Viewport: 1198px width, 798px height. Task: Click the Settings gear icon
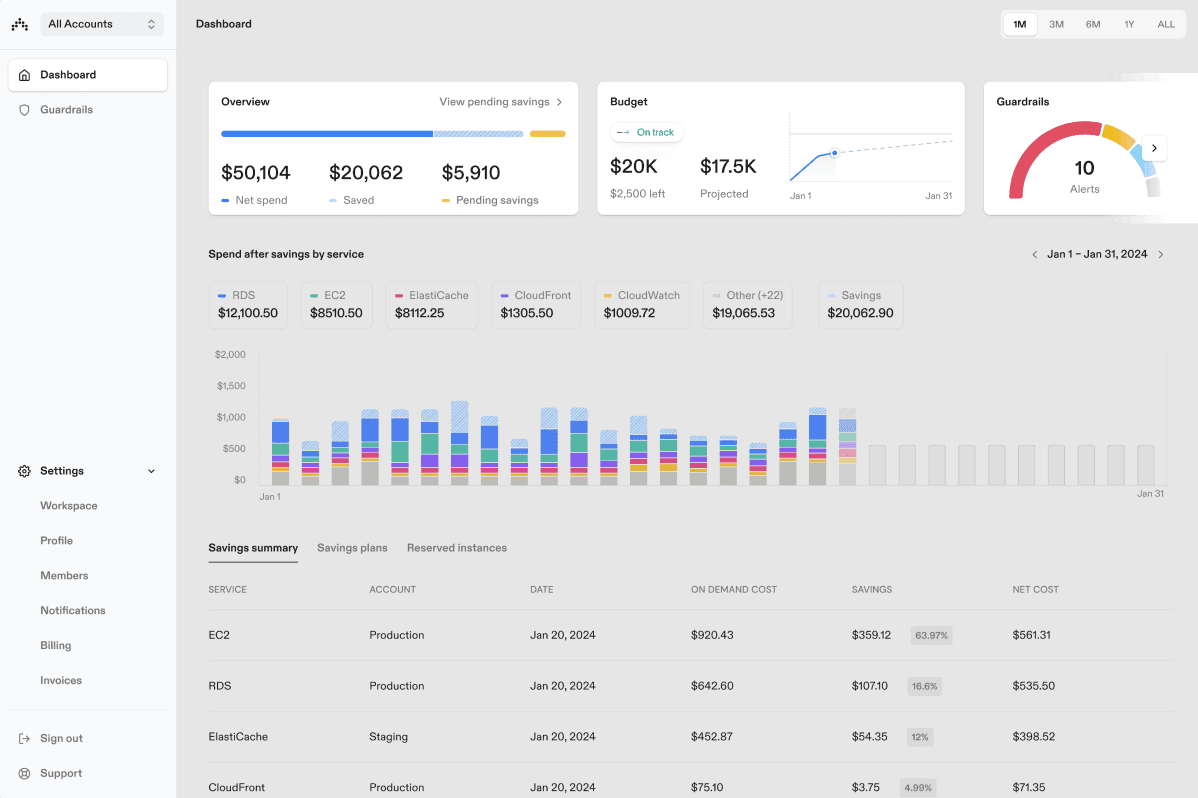tap(24, 471)
